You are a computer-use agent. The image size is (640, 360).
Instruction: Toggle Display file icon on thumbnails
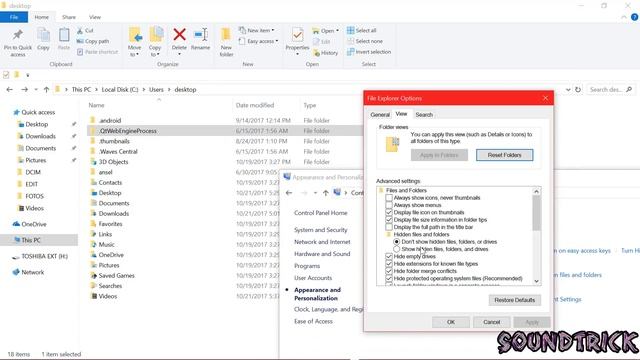click(389, 212)
